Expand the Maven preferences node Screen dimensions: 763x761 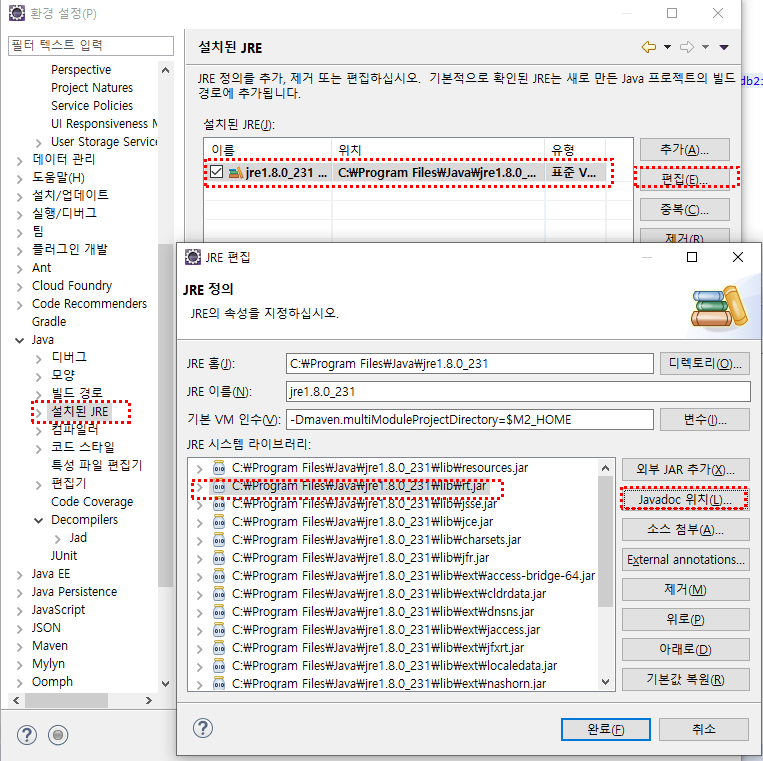(19, 647)
